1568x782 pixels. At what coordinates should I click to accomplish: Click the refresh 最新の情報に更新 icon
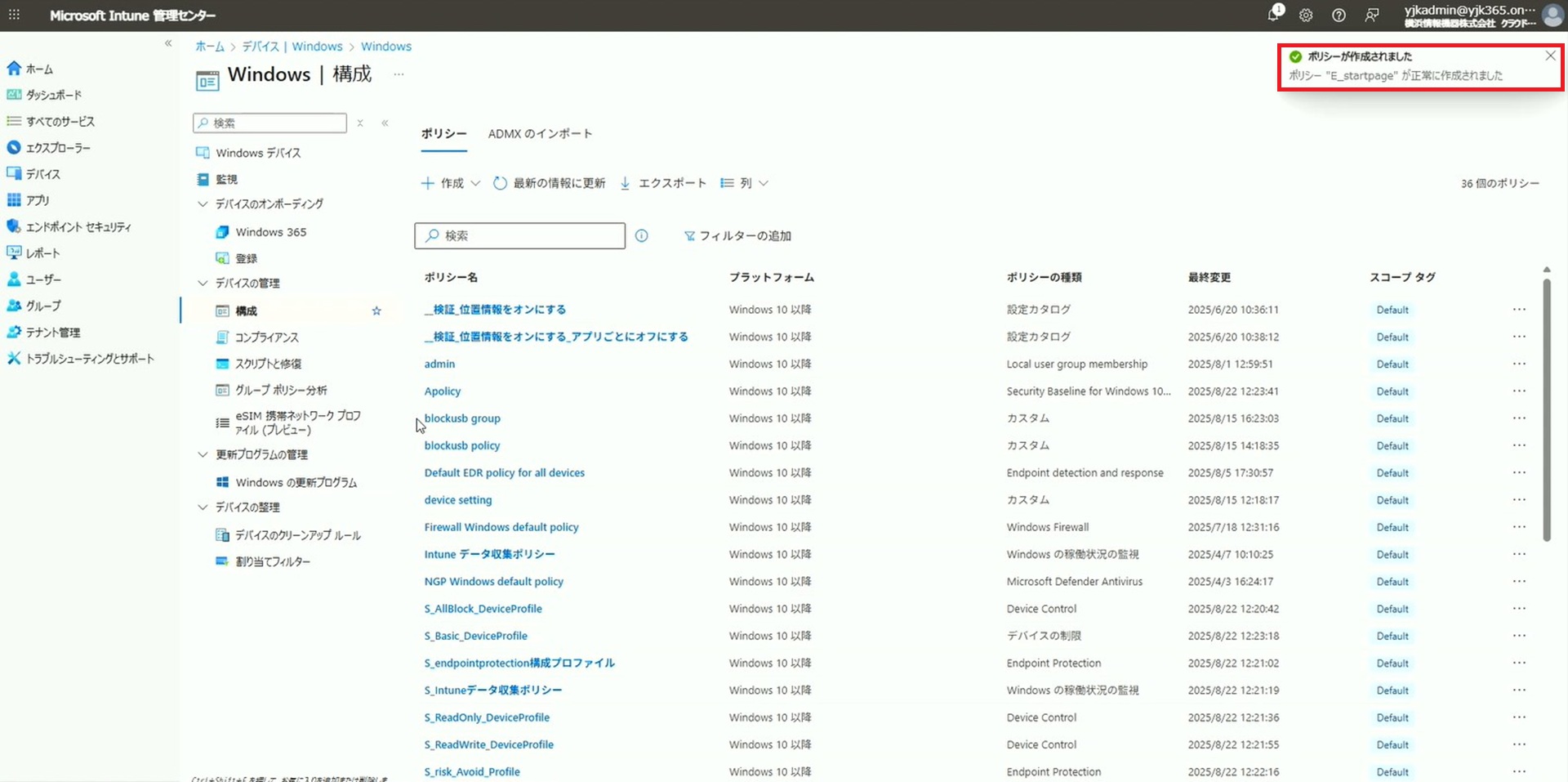[500, 183]
